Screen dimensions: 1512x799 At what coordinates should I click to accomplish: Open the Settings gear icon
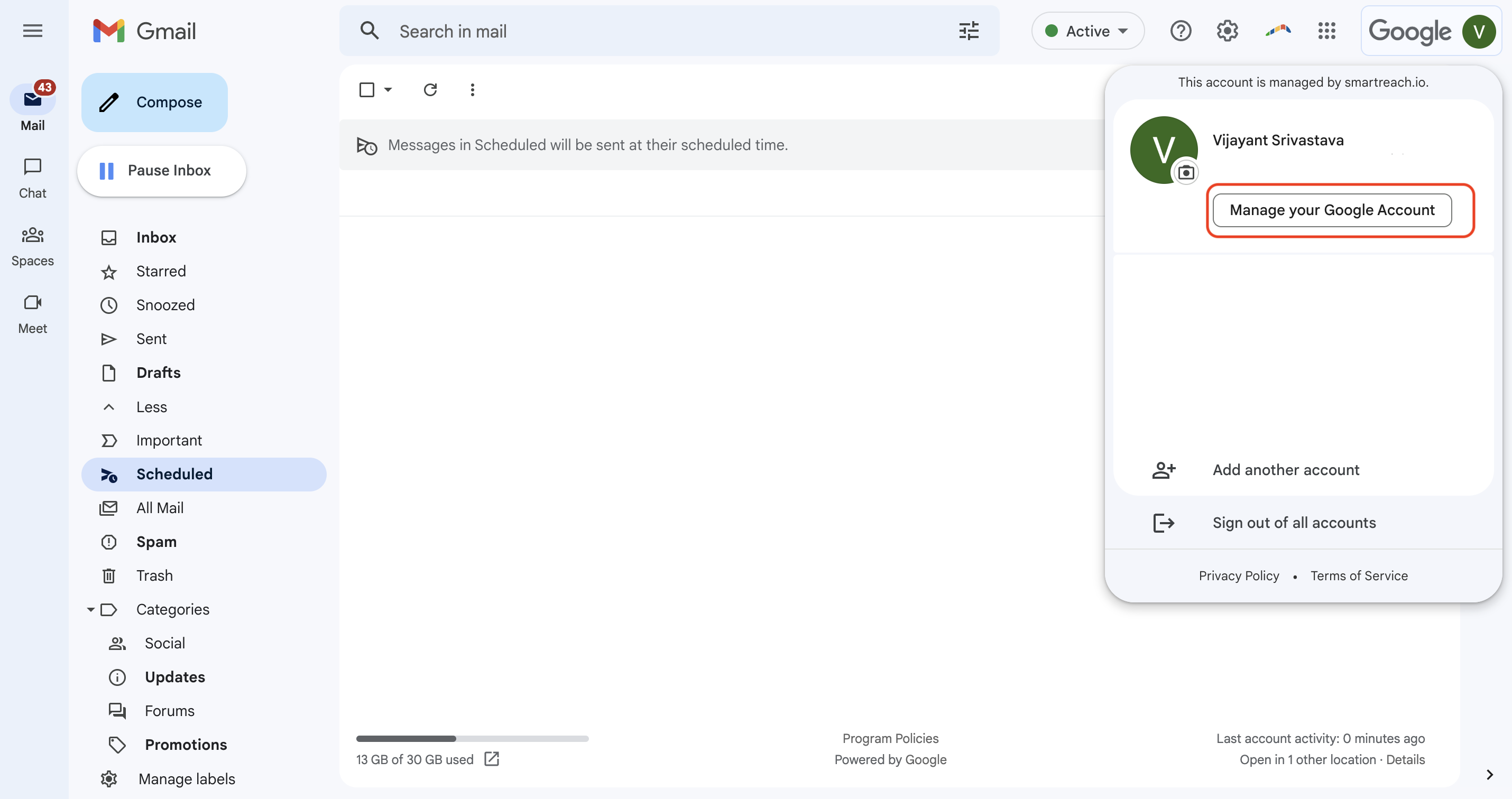[1227, 31]
